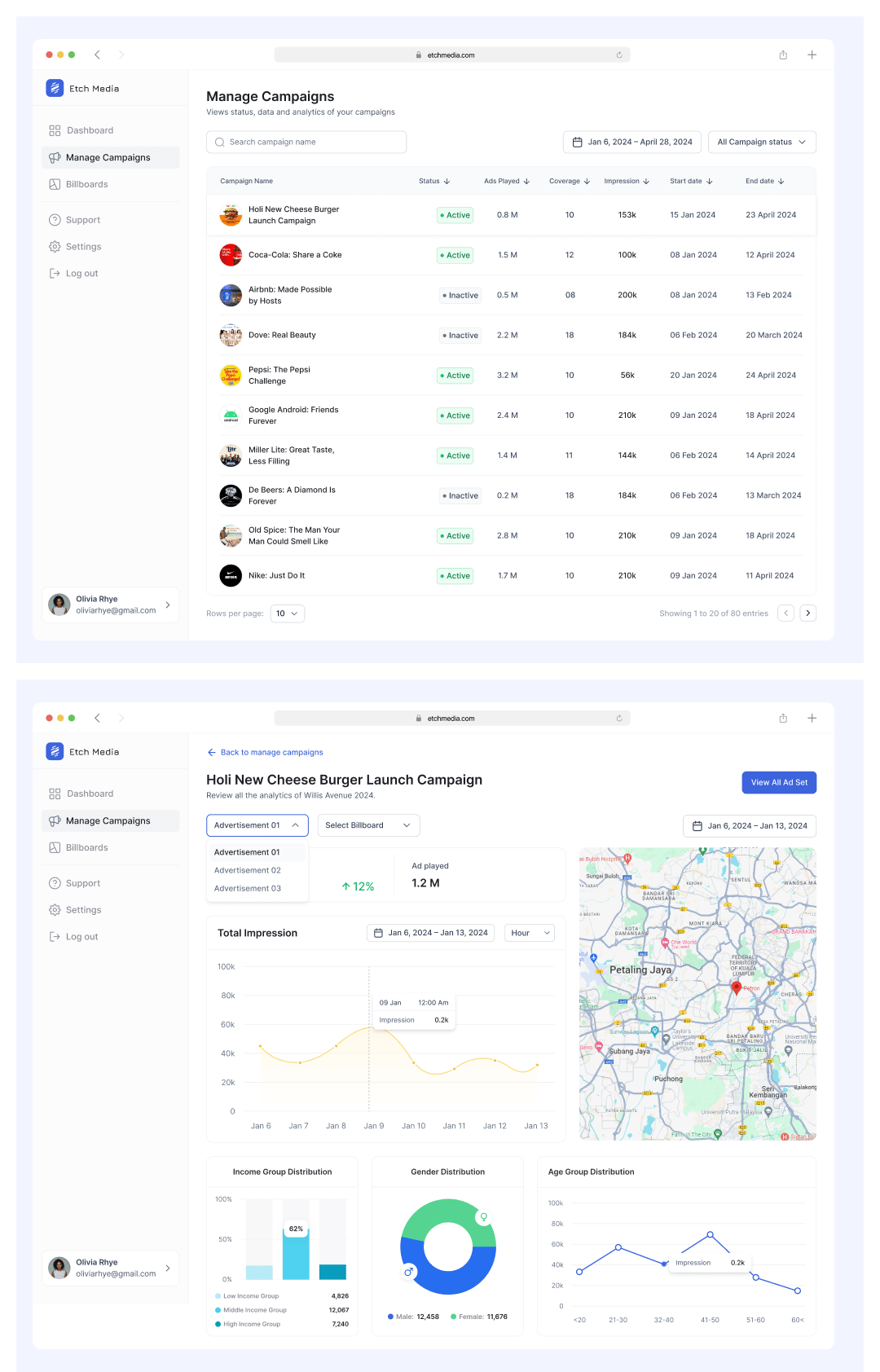Click '20 March 2024' end date for Dove
Screen dimensions: 880x1372
[774, 335]
